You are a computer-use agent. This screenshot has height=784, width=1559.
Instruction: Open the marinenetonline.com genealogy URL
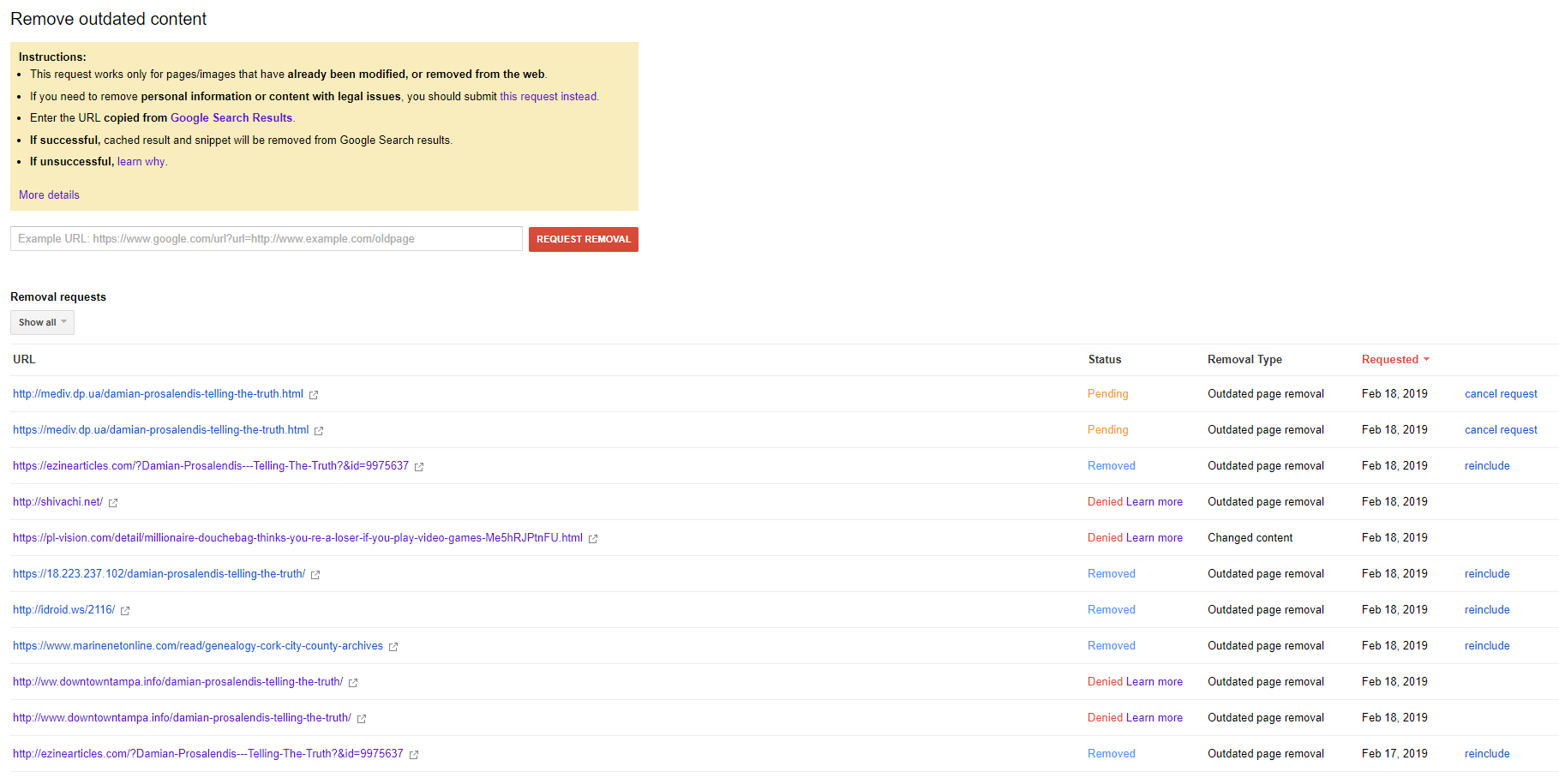point(198,646)
